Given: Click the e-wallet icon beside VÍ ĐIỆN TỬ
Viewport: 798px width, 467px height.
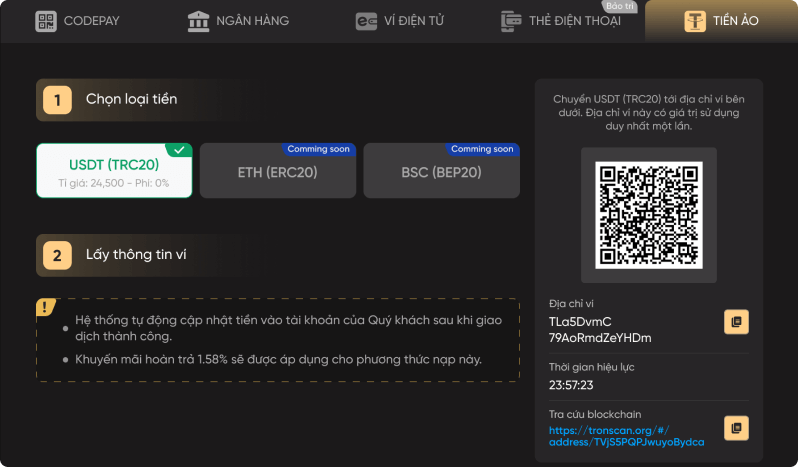Looking at the screenshot, I should (x=366, y=21).
